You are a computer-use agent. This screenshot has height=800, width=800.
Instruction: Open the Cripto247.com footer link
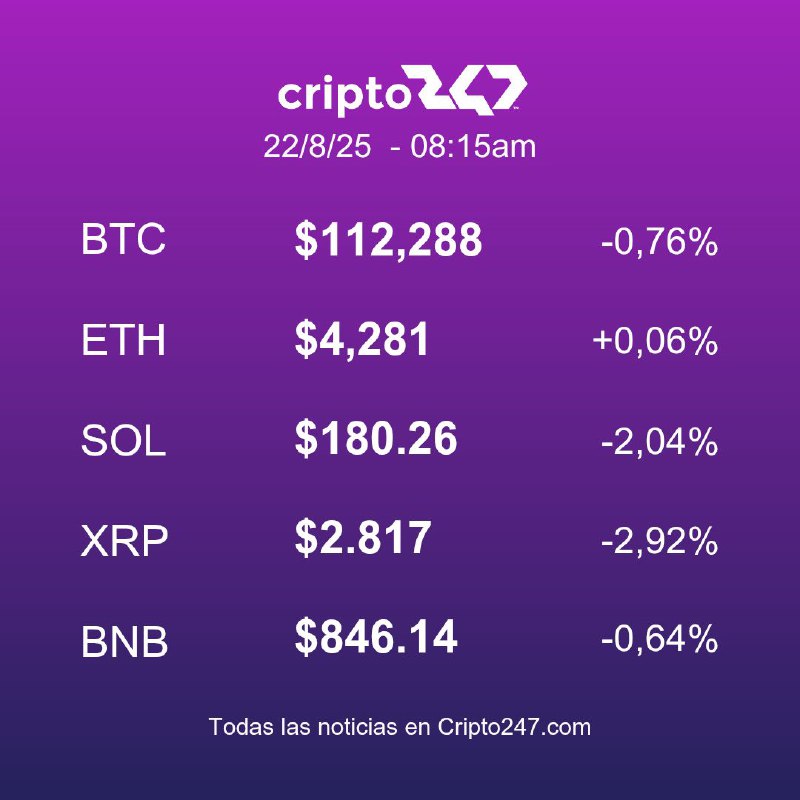click(x=514, y=727)
